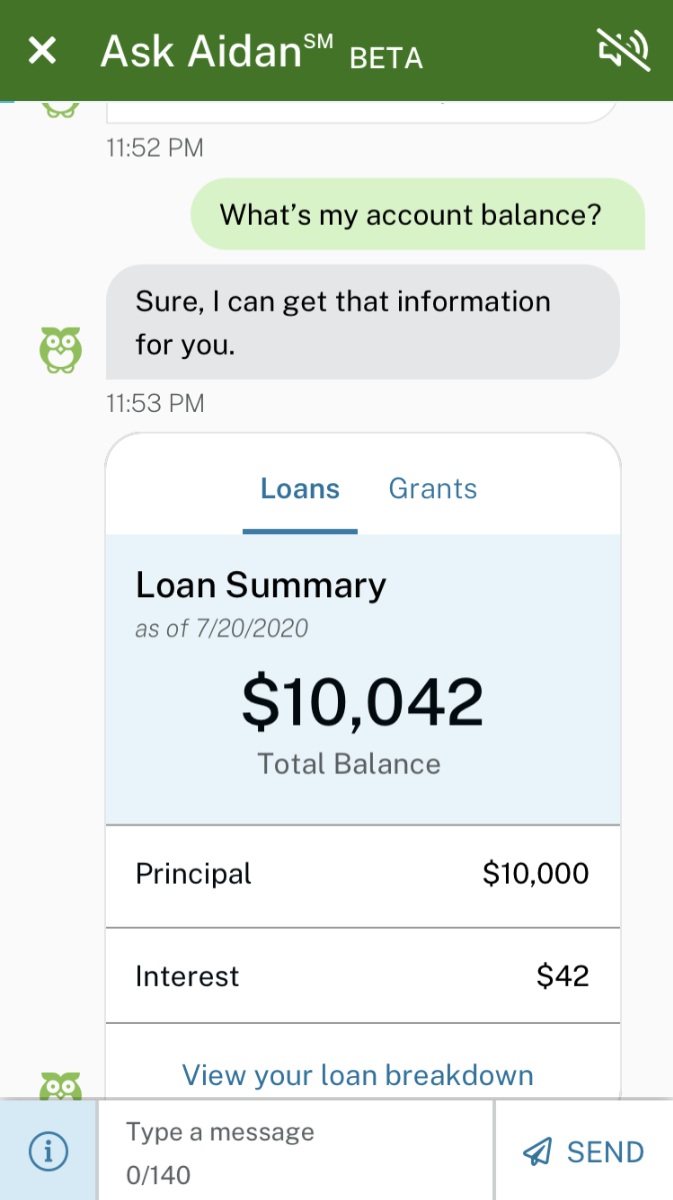Switch to the Grants tab

[432, 489]
